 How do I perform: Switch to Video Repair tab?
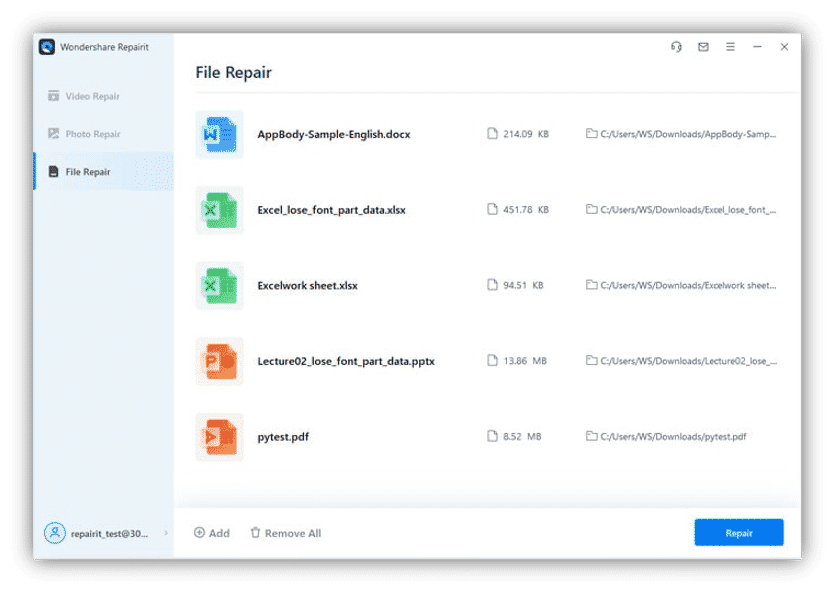click(91, 96)
